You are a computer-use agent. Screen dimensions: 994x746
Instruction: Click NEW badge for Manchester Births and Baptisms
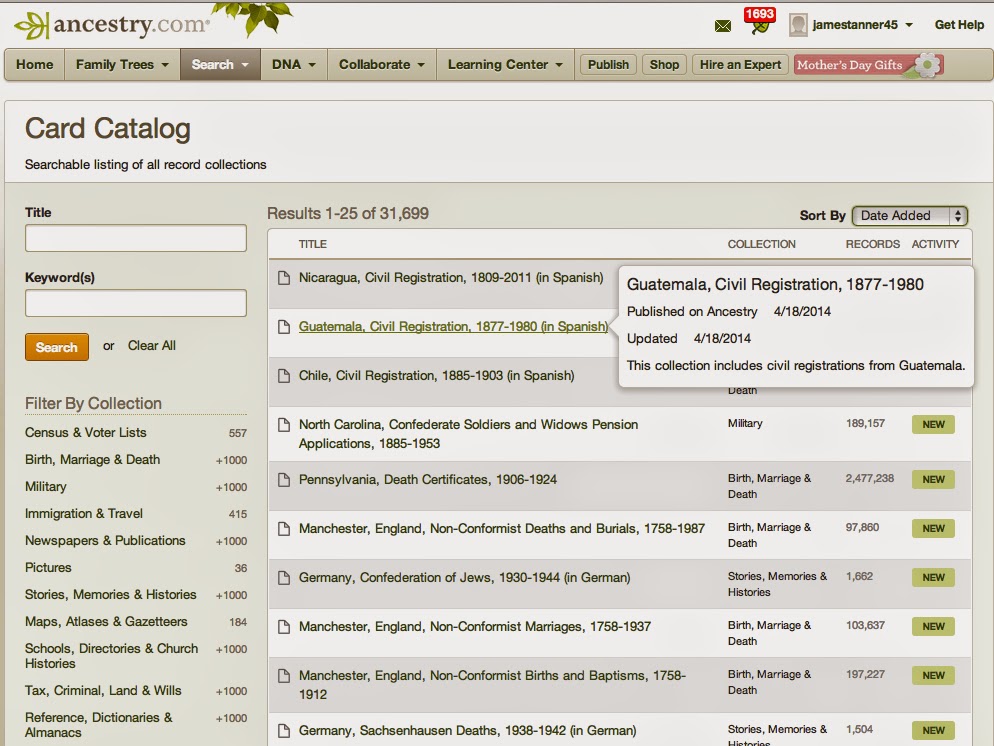click(933, 676)
